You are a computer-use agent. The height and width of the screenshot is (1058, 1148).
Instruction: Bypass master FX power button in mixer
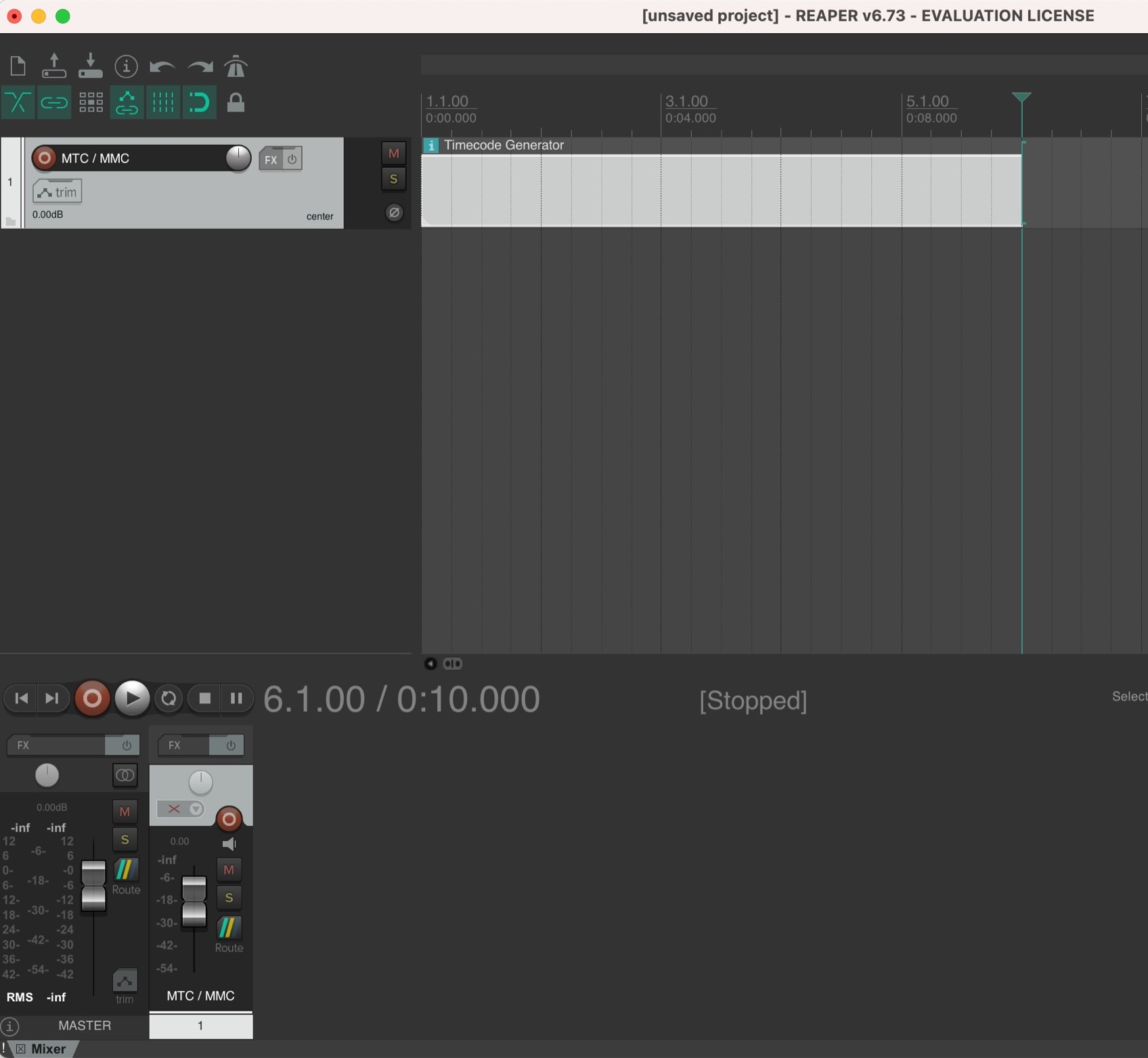click(x=126, y=745)
